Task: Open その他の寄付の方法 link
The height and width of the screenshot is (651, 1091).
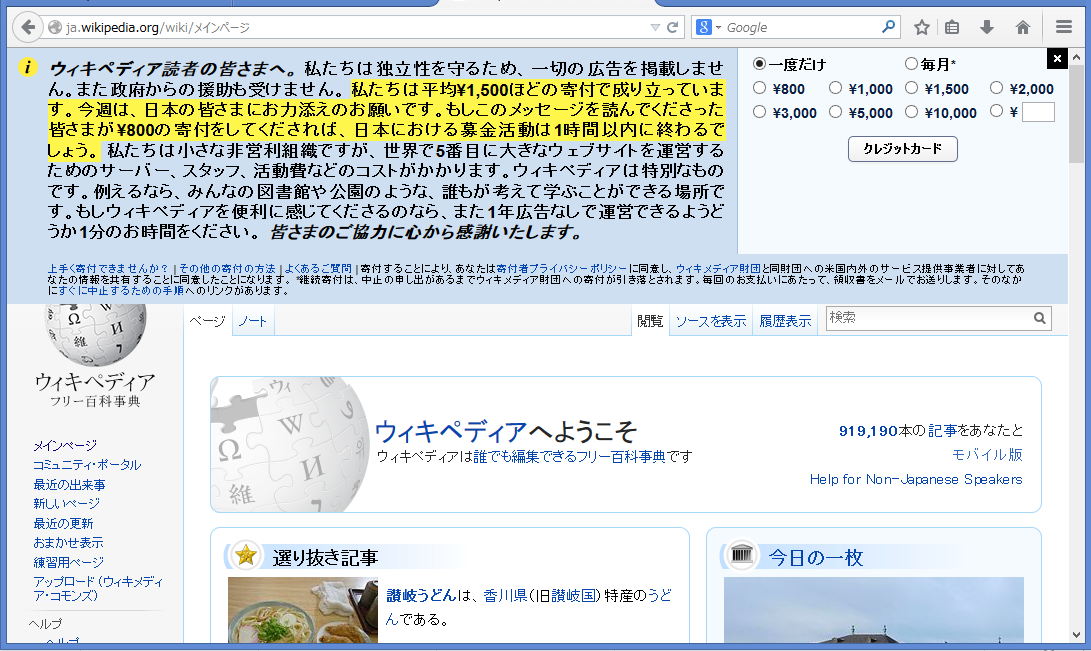Action: click(227, 268)
